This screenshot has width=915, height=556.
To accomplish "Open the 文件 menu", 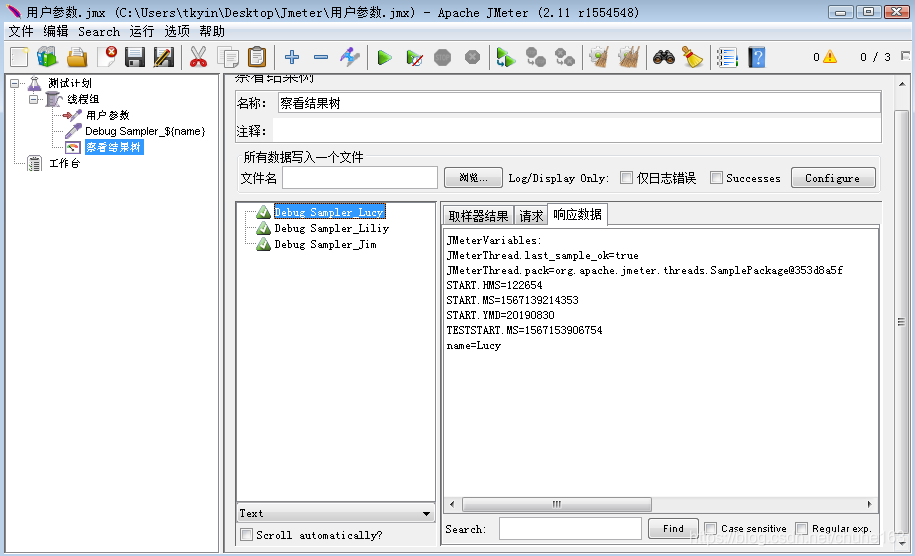I will coord(20,31).
